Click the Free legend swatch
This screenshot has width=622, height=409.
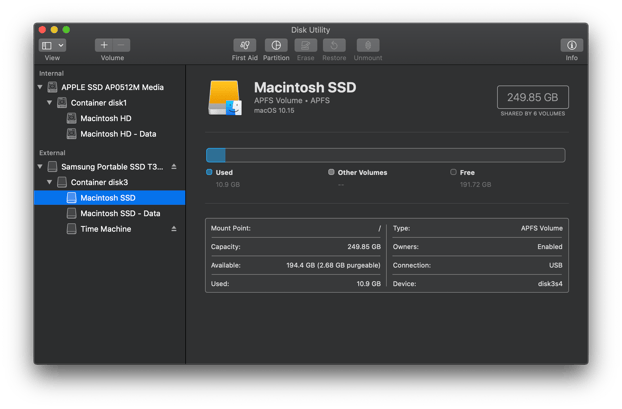(x=453, y=172)
